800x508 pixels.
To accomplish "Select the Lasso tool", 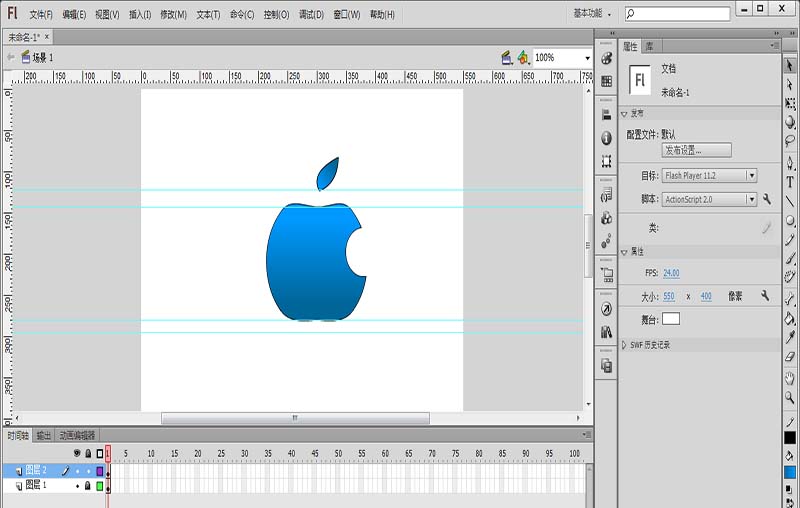I will coord(790,141).
